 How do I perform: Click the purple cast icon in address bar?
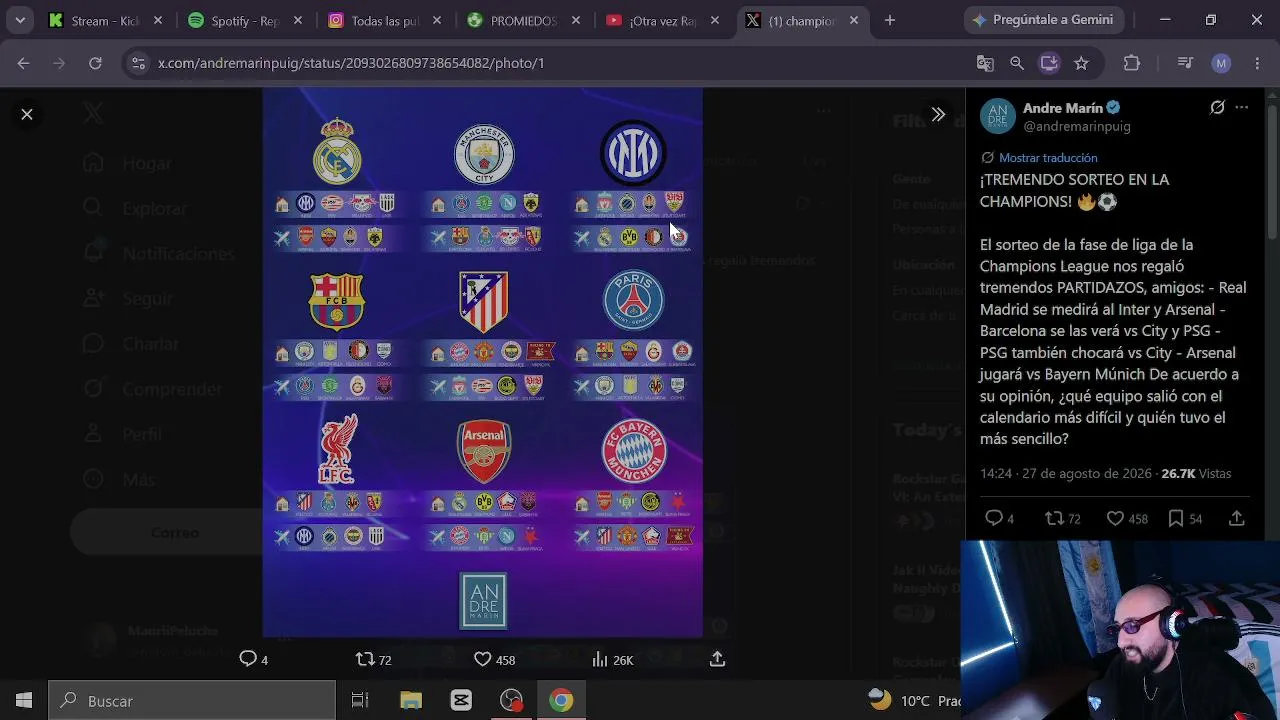pyautogui.click(x=1049, y=63)
